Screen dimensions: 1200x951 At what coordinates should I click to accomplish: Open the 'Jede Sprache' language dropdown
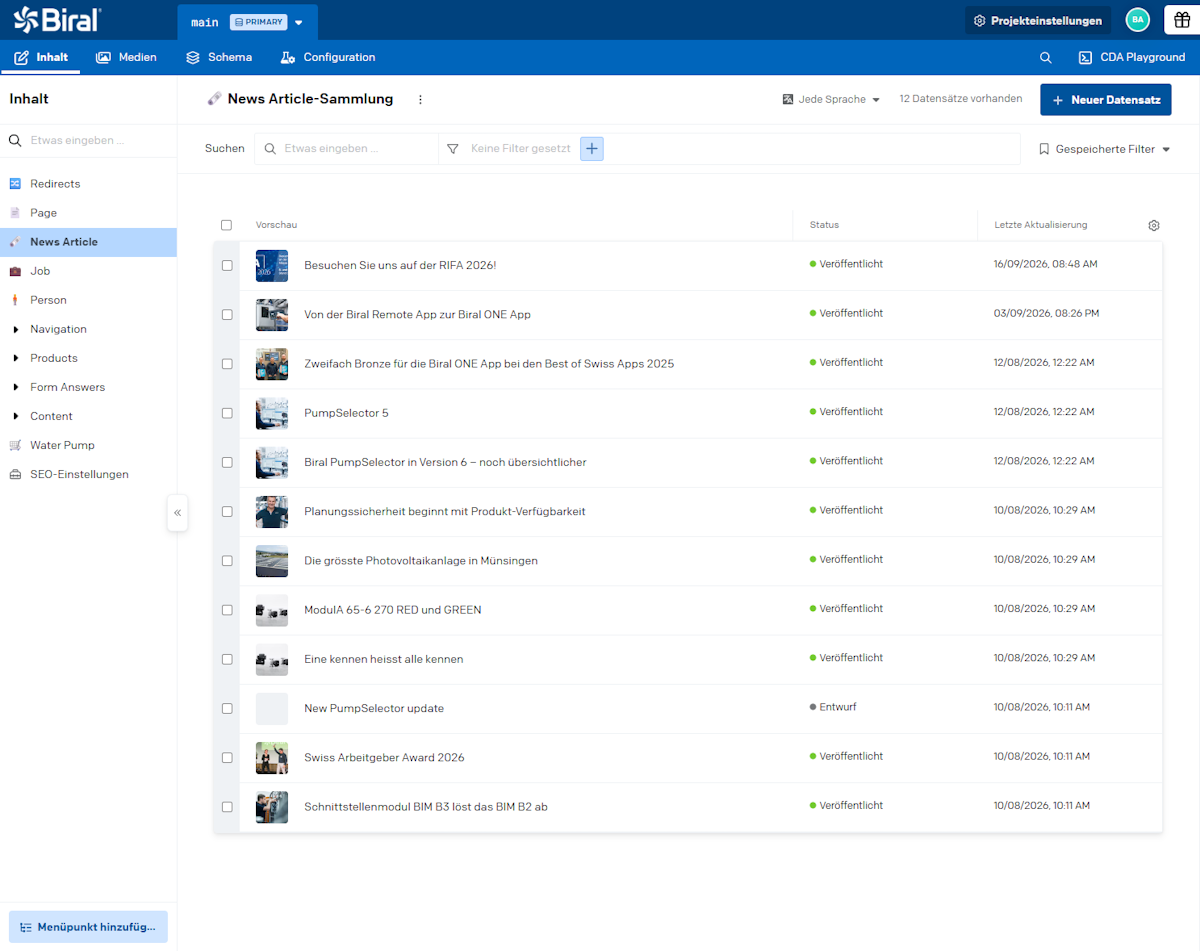(831, 100)
